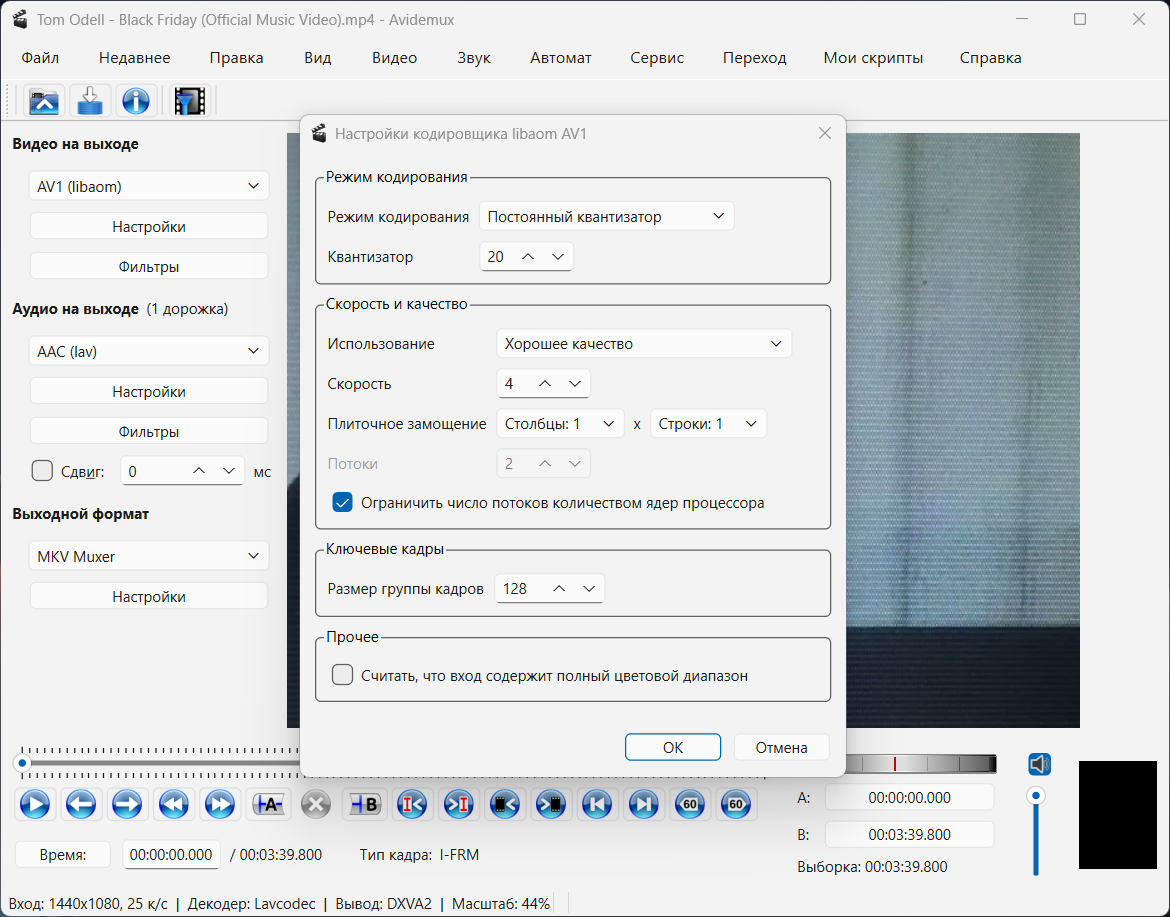Open the Файл menu

tap(40, 58)
